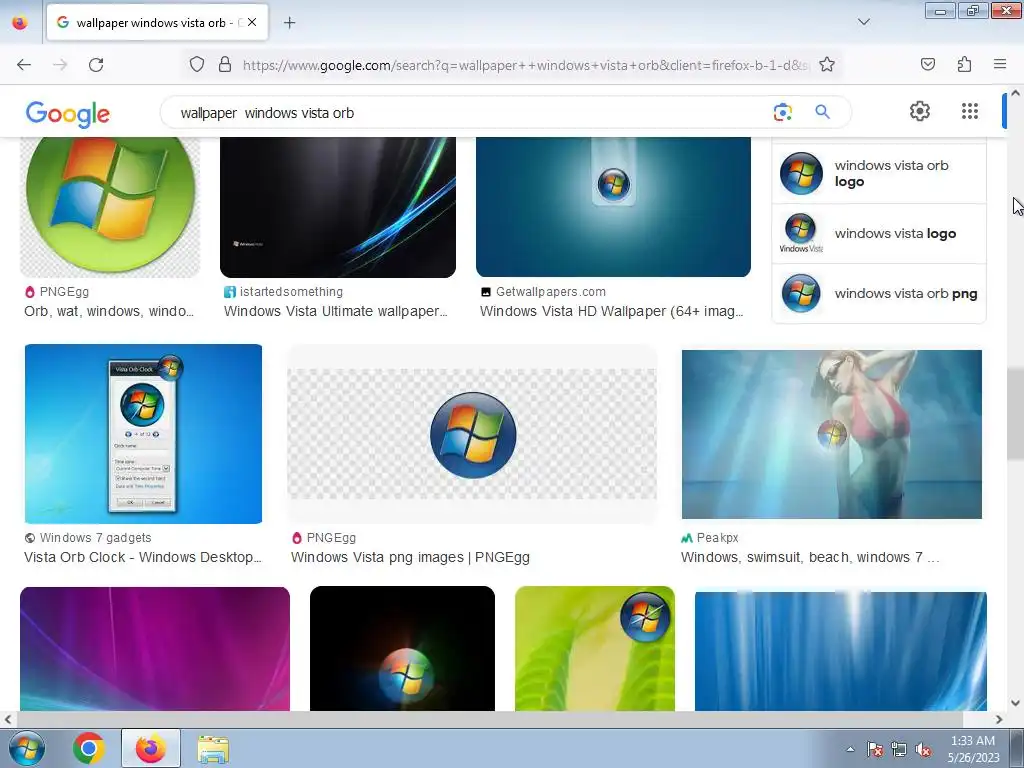This screenshot has width=1024, height=768.
Task: Open the Google apps grid
Action: point(970,111)
